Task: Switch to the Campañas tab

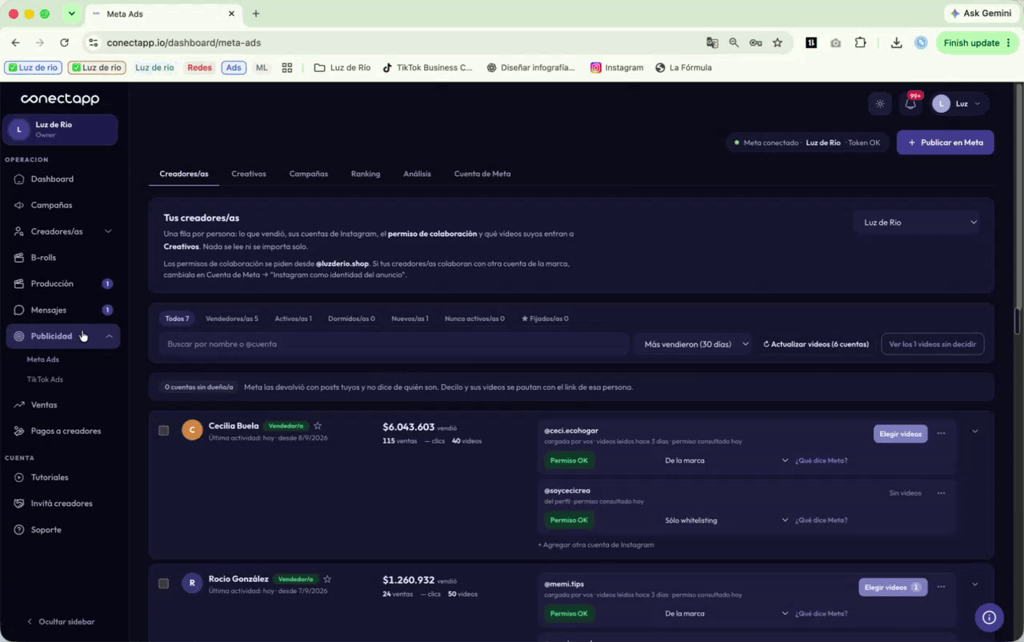Action: tap(308, 174)
